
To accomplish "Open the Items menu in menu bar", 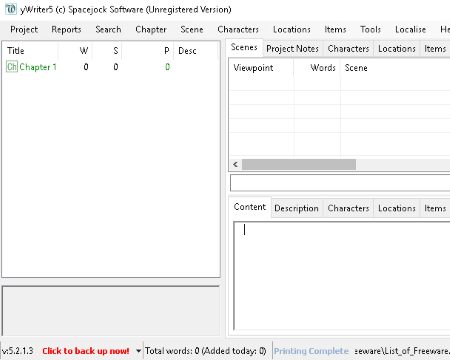I will 335,30.
